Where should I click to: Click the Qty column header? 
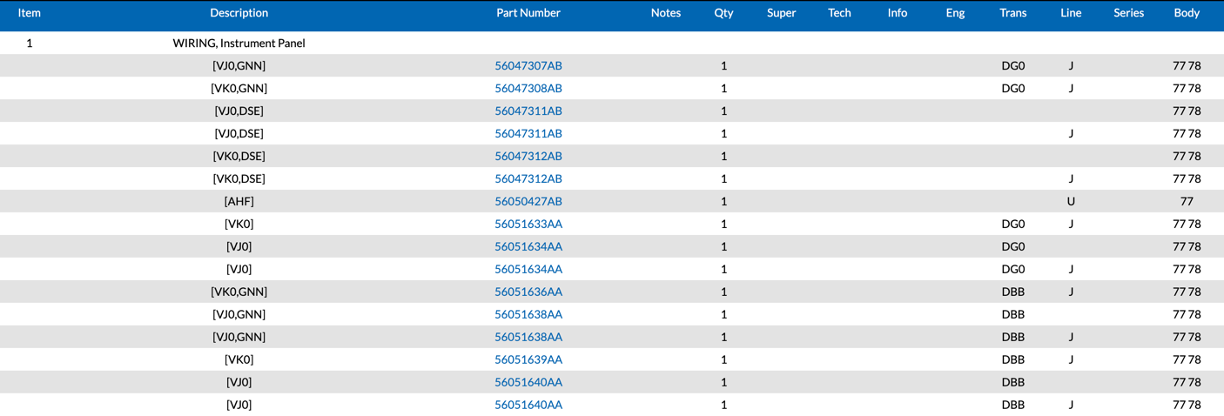tap(723, 13)
